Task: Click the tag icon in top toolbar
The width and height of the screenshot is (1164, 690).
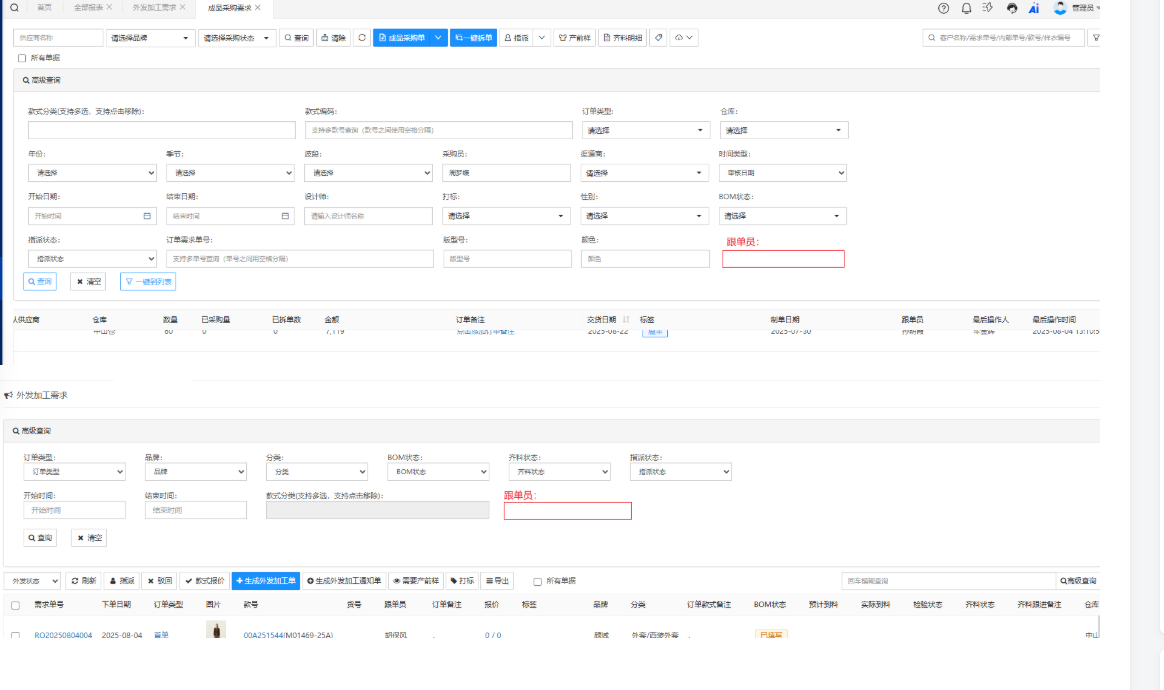Action: 658,38
